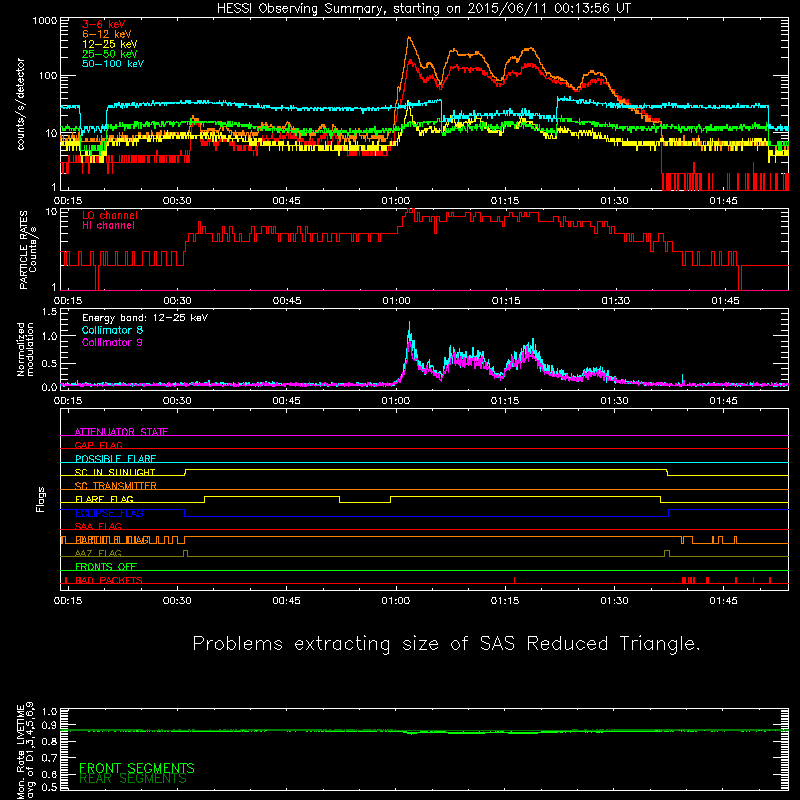Click the "SAA FLAG" label
The height and width of the screenshot is (800, 800).
pos(98,526)
